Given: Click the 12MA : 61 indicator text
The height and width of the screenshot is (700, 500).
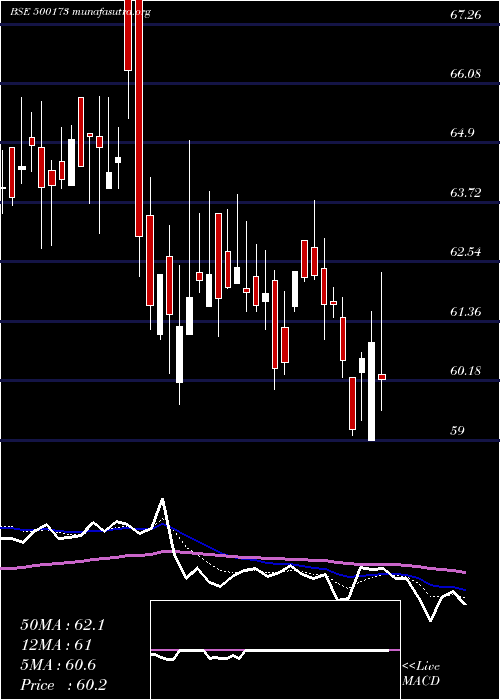Looking at the screenshot, I should [x=56, y=645].
